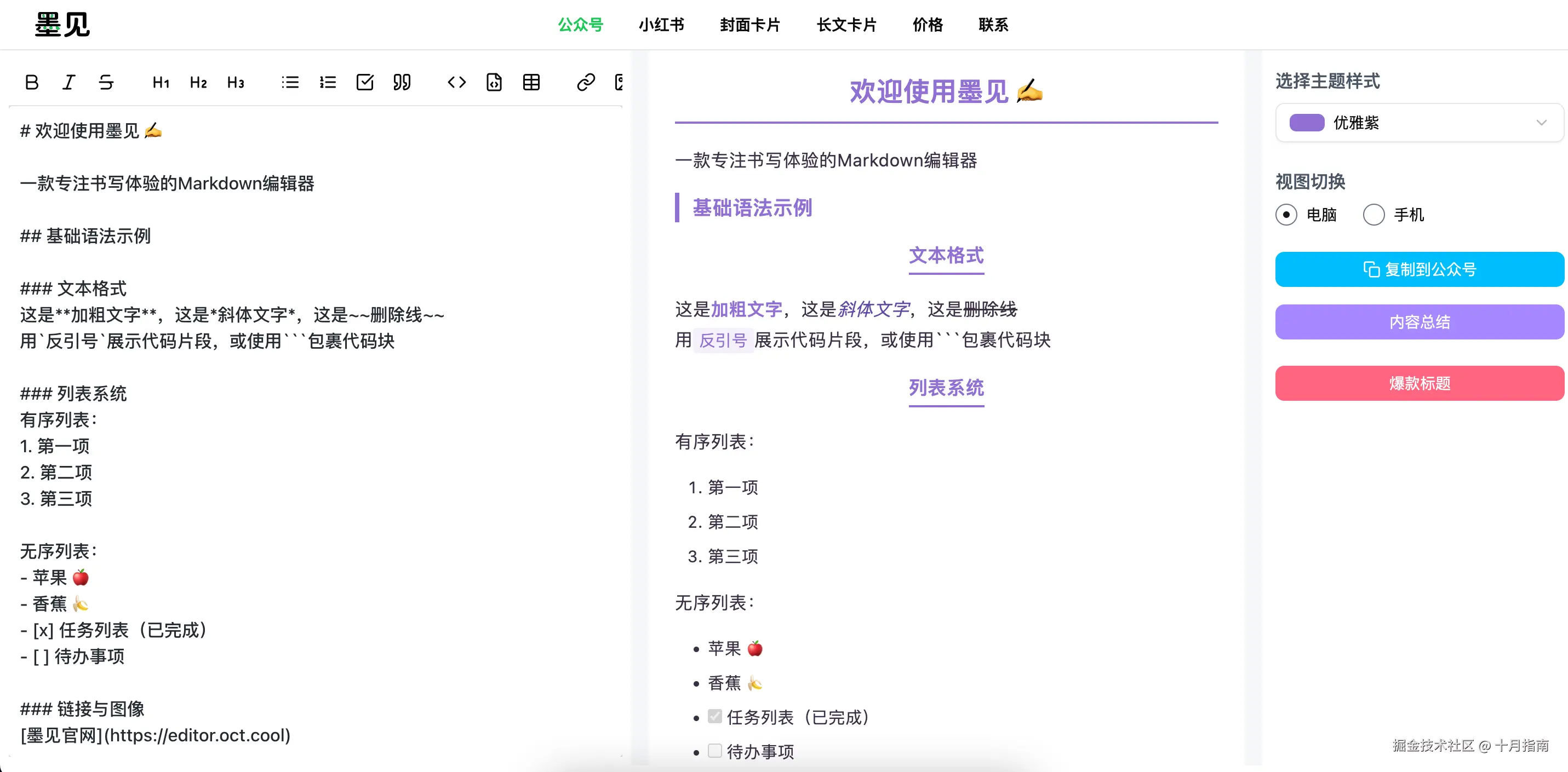Switch to 手机 view radio button

[1373, 215]
